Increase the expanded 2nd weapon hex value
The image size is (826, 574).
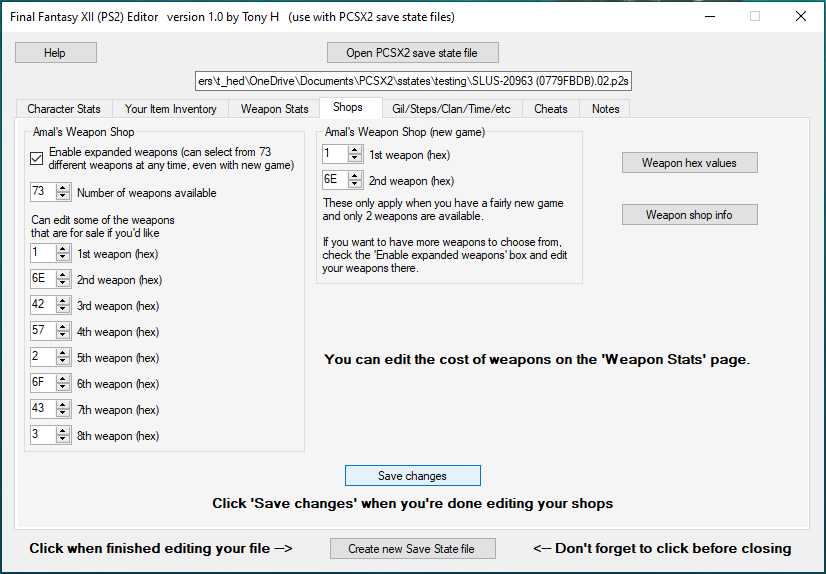[63, 275]
